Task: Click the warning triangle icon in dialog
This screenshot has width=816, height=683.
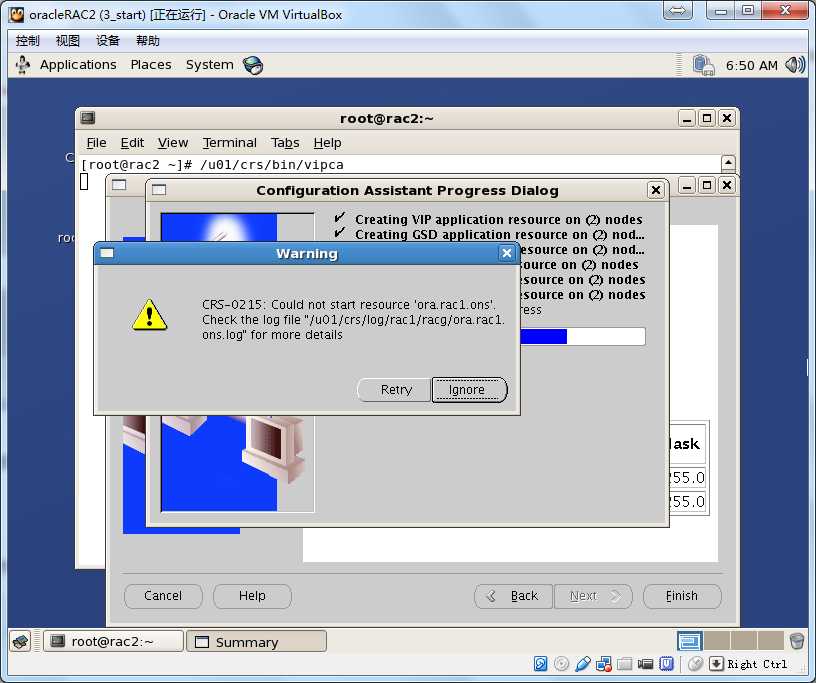Action: 149,315
